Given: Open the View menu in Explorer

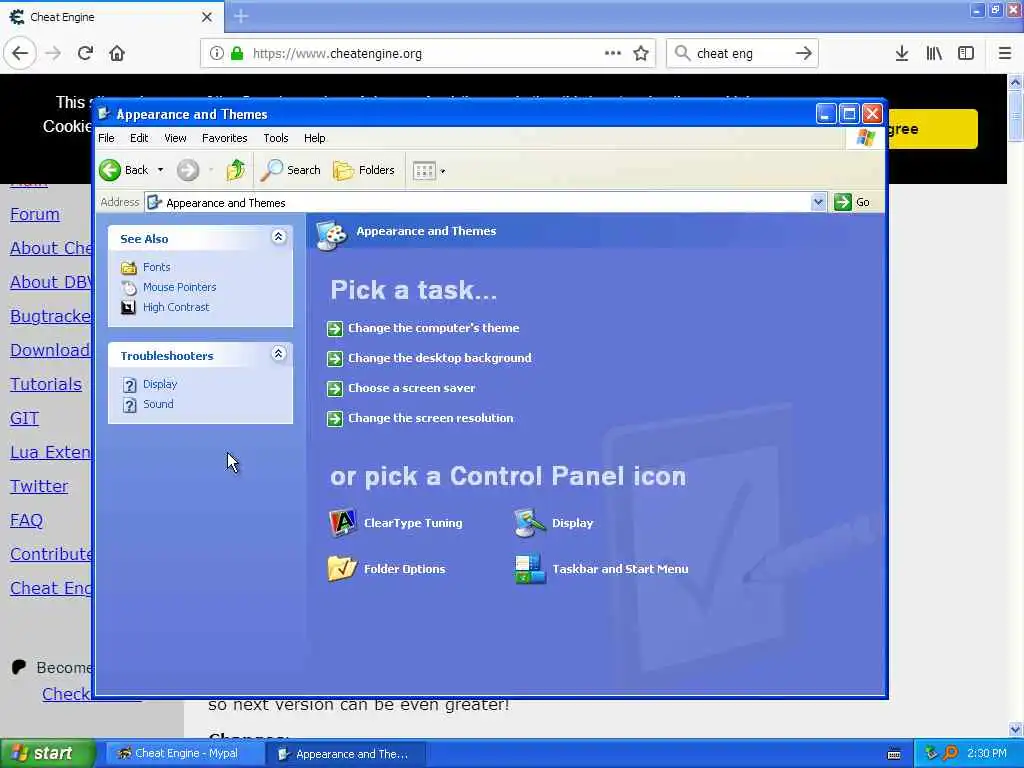Looking at the screenshot, I should [x=175, y=138].
